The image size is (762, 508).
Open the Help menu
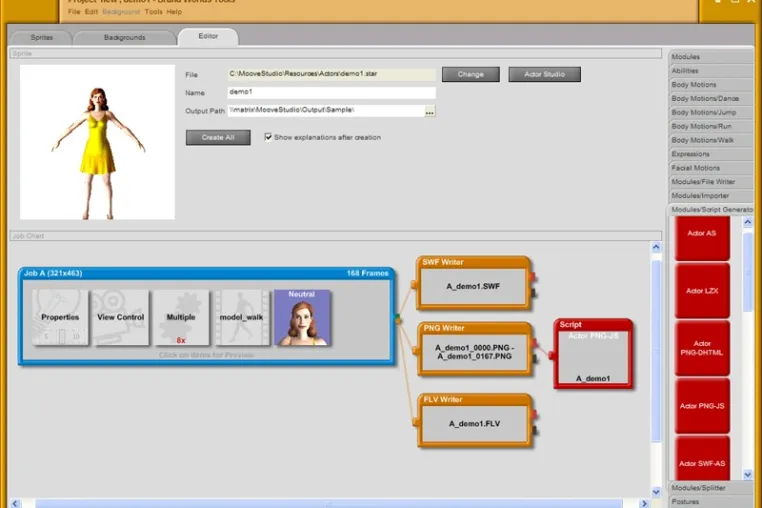point(174,12)
